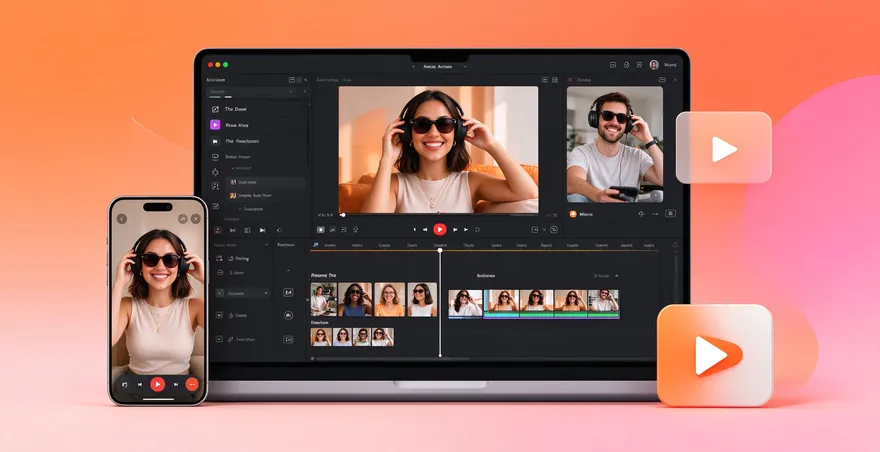Viewport: 880px width, 452px height.
Task: Click the list icon beside the user avatar
Action: [640, 65]
